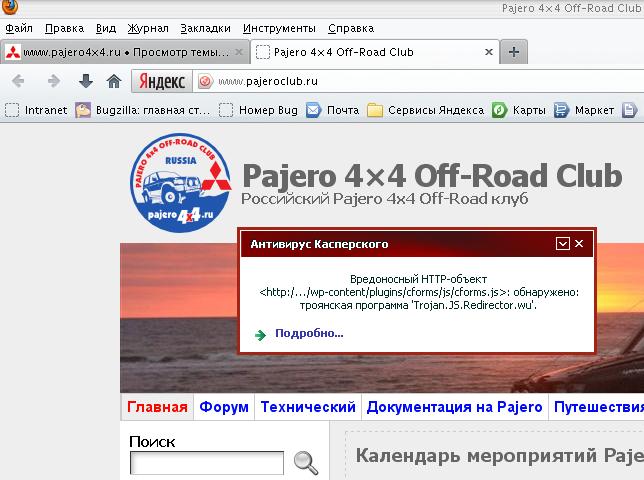Go to the browser Home page icon
This screenshot has width=644, height=480.
click(114, 81)
